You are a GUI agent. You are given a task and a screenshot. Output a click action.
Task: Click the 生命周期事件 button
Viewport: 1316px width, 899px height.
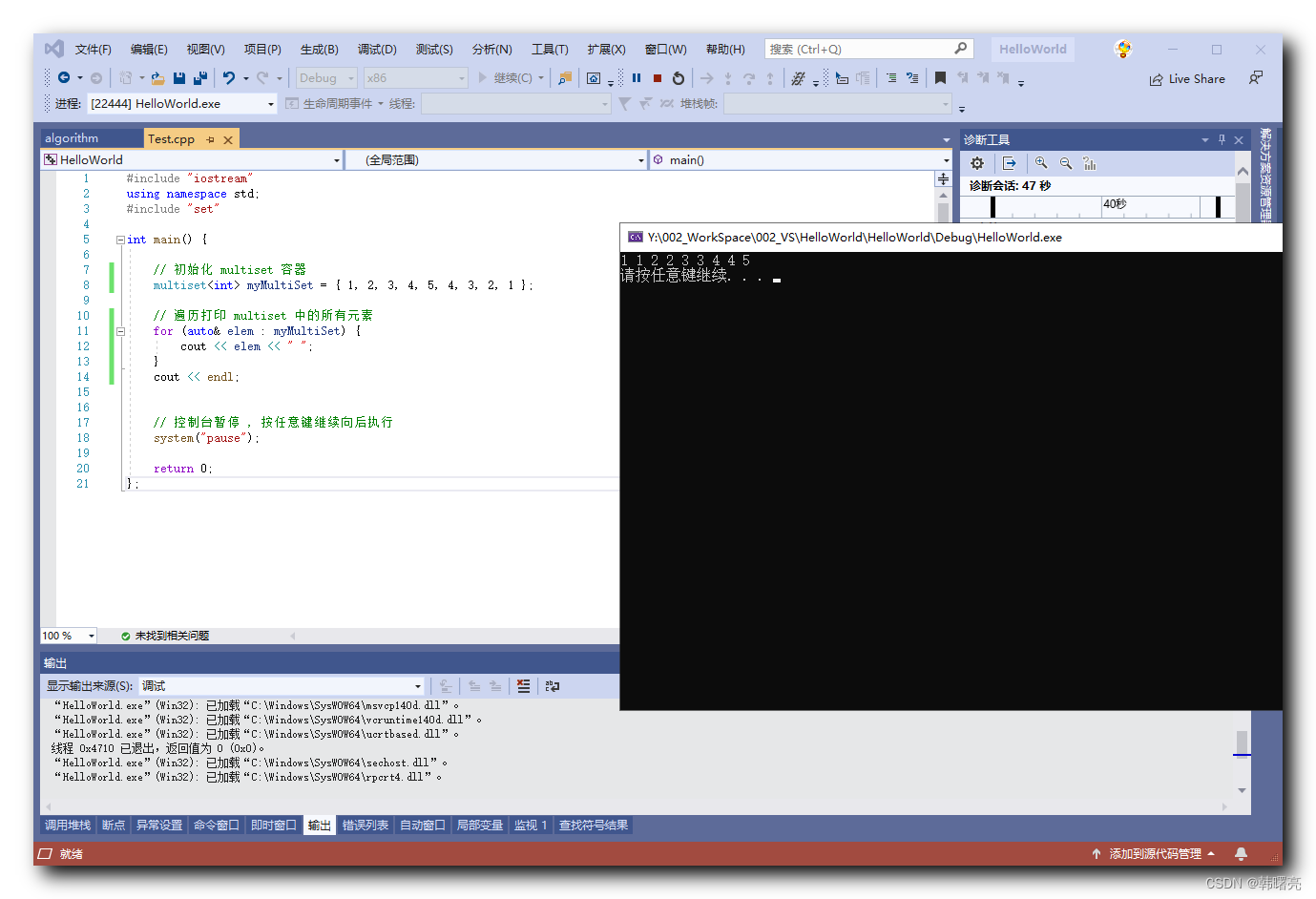tap(329, 103)
